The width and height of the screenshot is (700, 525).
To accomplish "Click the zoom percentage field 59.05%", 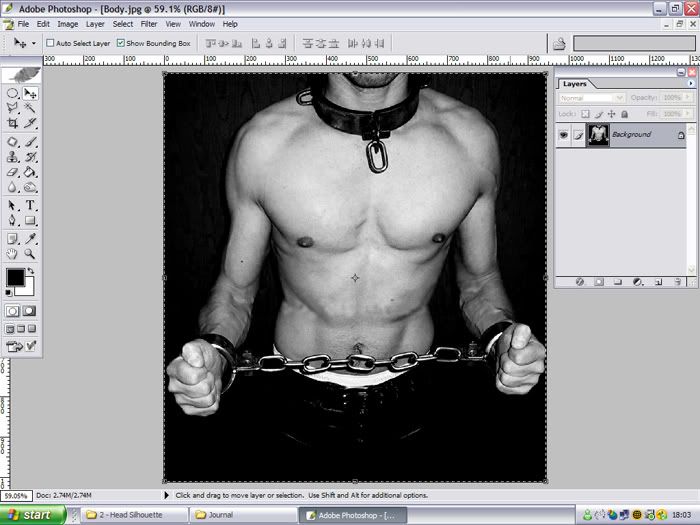I will pyautogui.click(x=16, y=496).
